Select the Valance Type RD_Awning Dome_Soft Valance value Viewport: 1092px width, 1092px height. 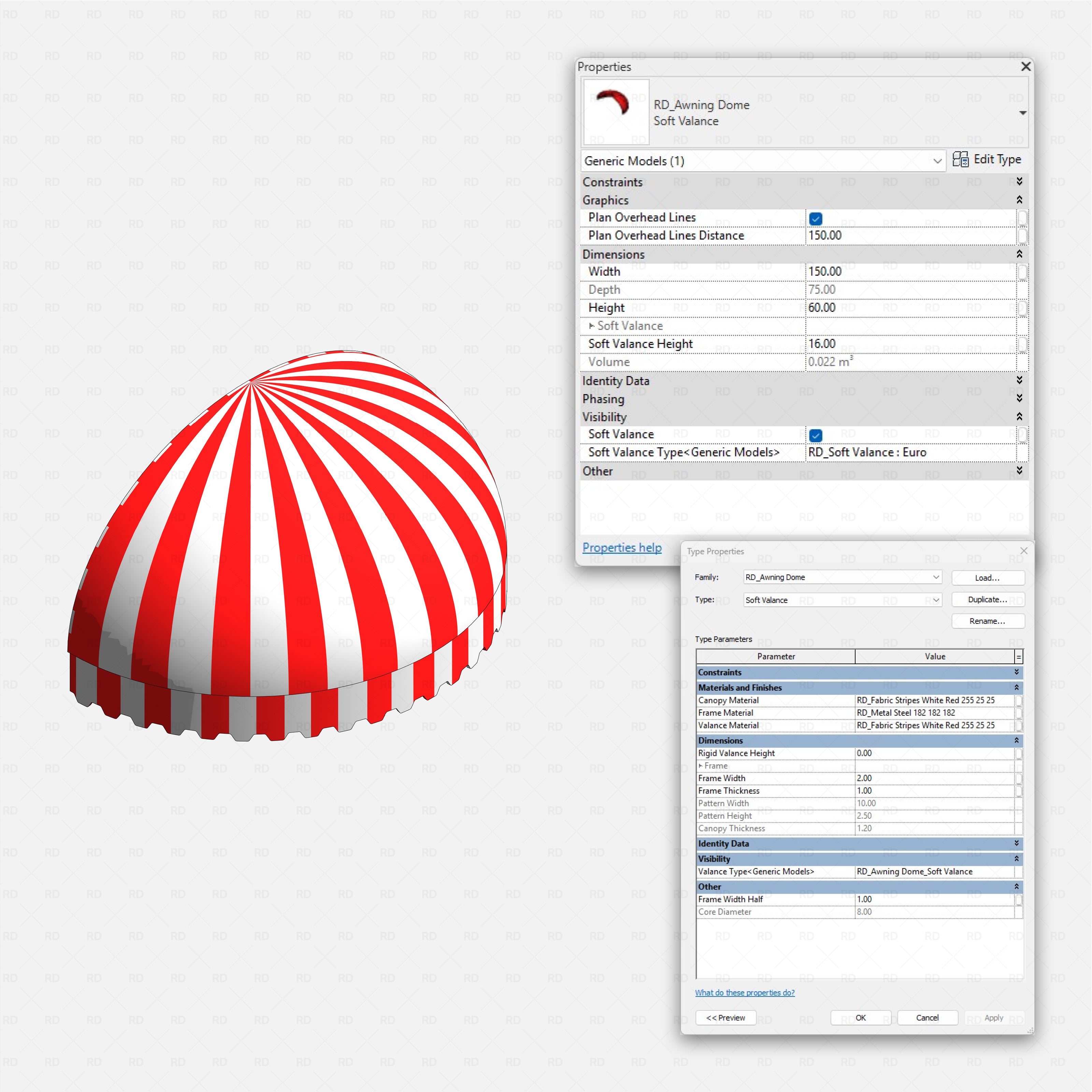pos(934,872)
